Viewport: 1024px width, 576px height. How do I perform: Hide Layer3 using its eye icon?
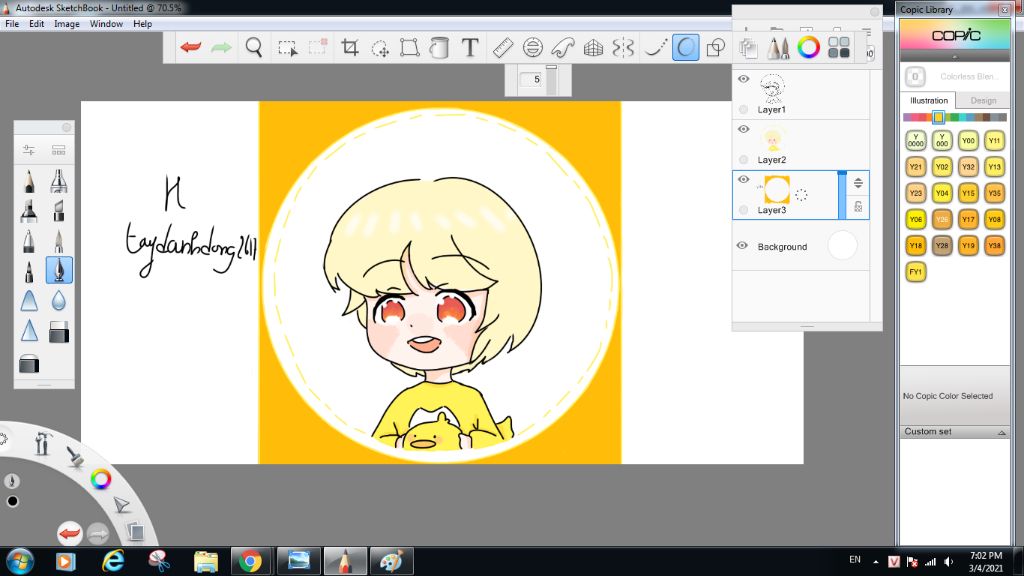(x=743, y=180)
